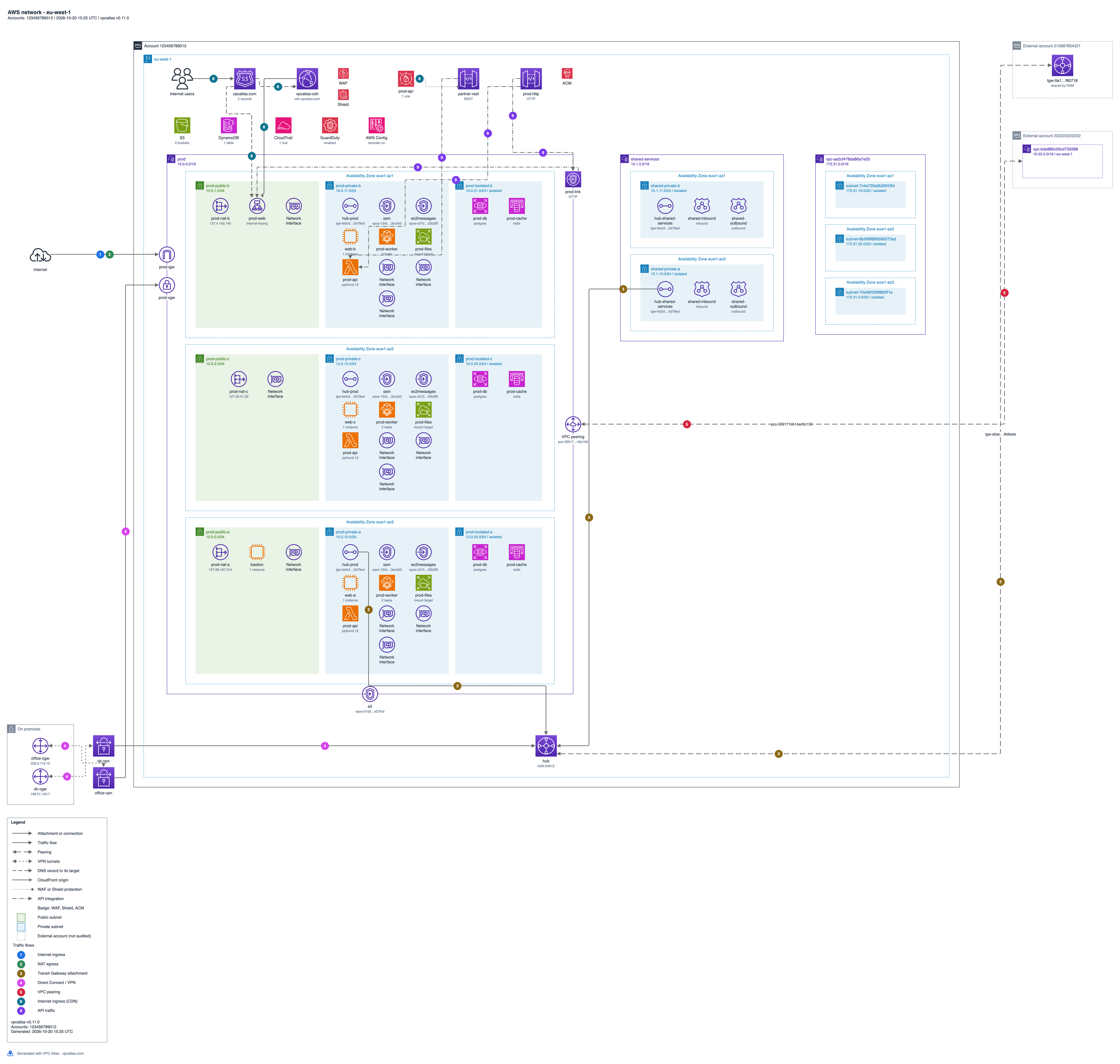Select the dc-cgw customer gateway icon

(x=40, y=776)
